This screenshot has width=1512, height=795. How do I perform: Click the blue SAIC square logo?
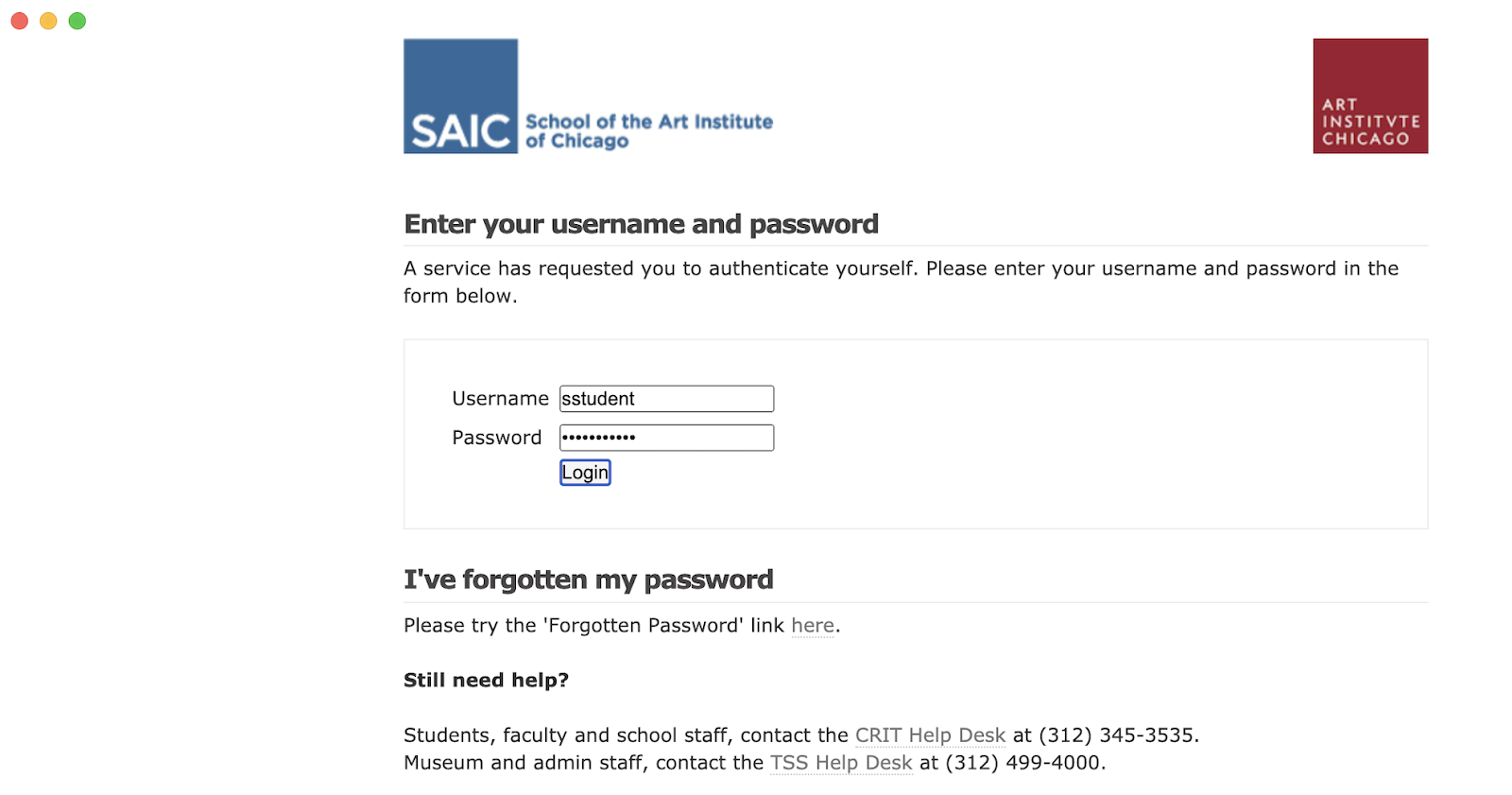pos(460,95)
